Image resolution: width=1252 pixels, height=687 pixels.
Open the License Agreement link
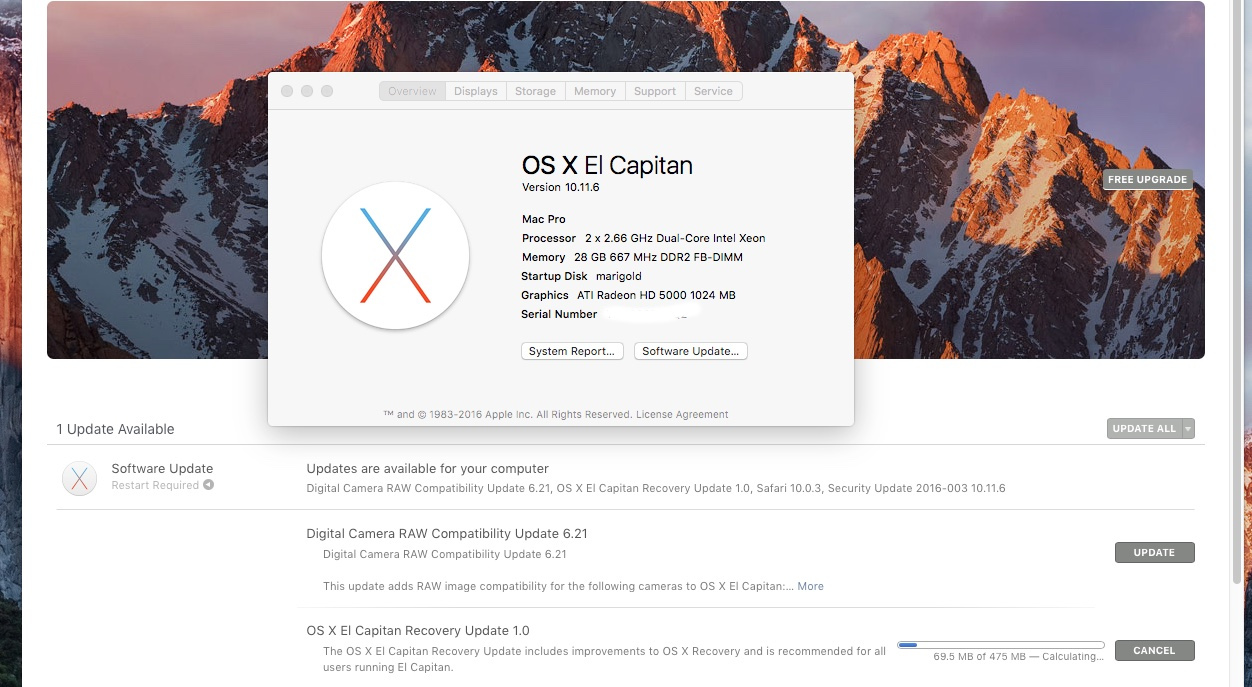[x=682, y=414]
